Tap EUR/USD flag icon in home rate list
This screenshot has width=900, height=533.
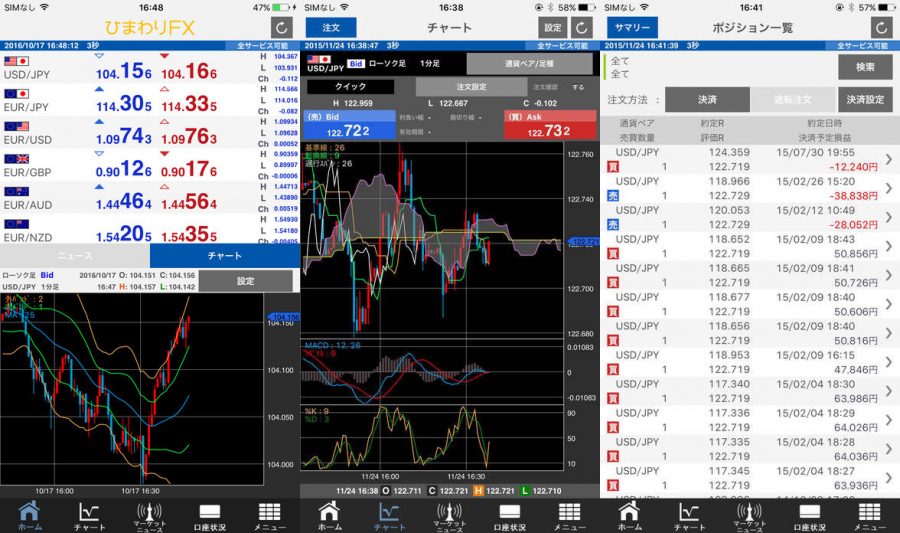[x=16, y=126]
